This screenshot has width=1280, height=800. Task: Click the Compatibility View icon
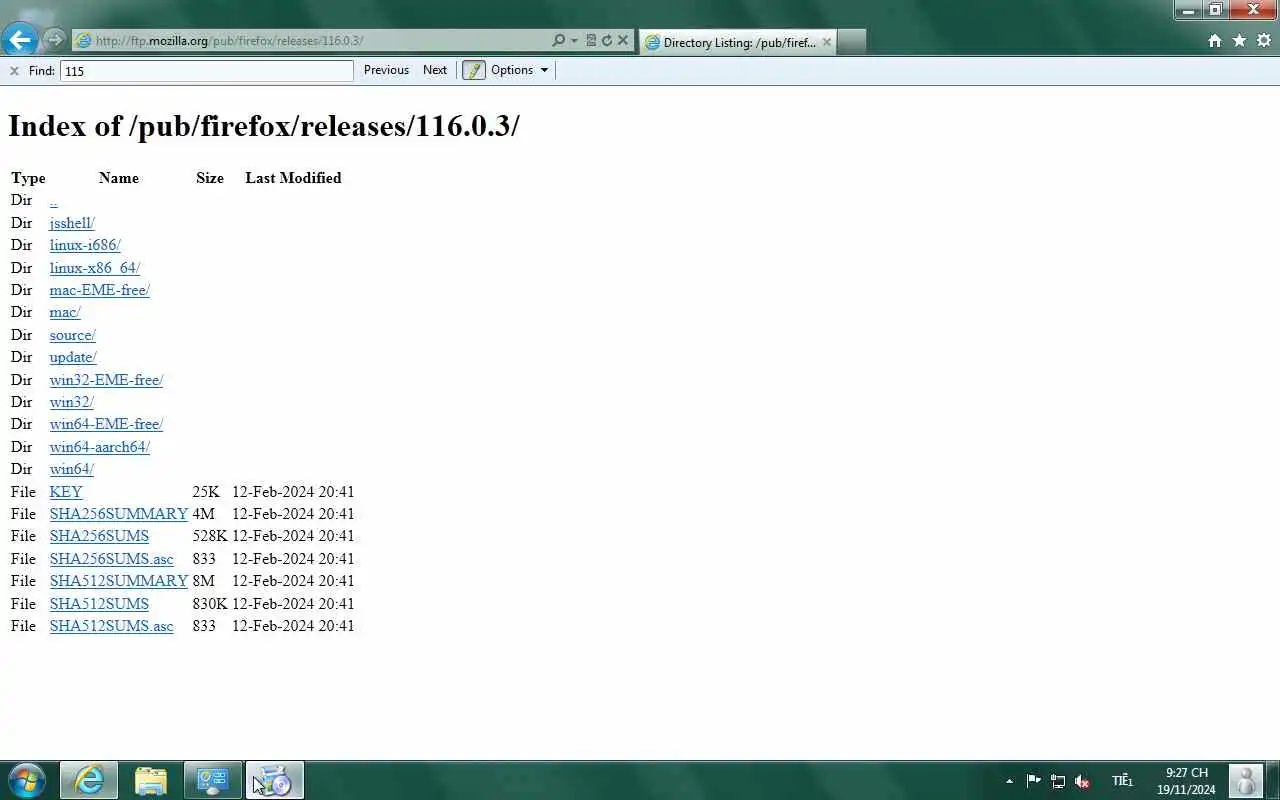tap(591, 41)
